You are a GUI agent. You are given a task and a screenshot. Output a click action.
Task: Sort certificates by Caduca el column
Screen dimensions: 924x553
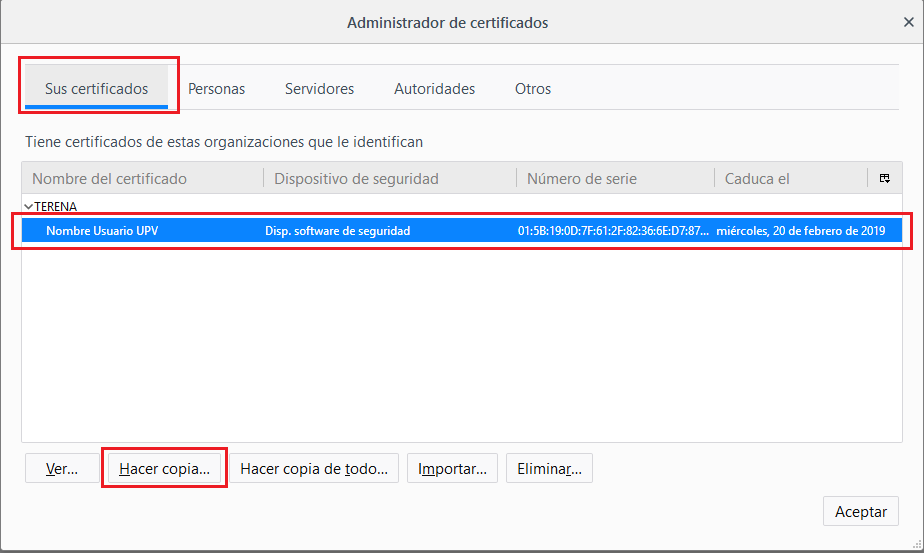(x=757, y=179)
